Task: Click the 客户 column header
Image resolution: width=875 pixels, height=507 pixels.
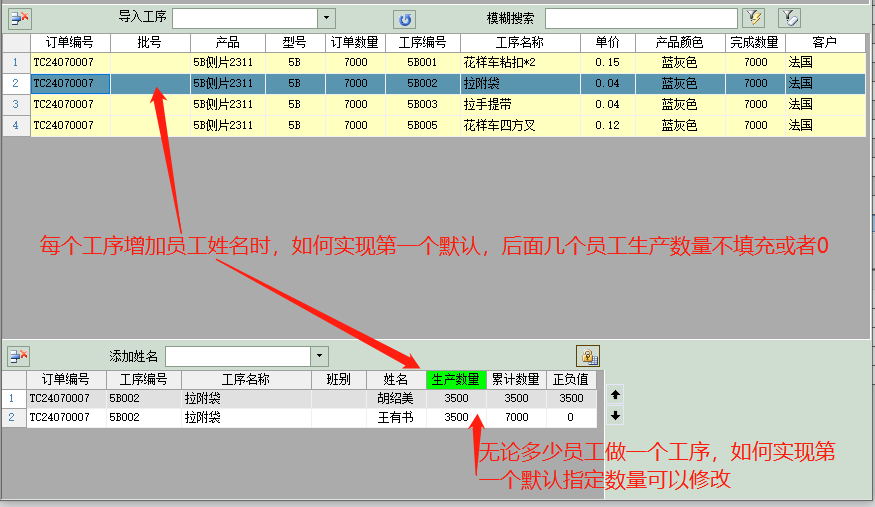Action: (x=825, y=42)
